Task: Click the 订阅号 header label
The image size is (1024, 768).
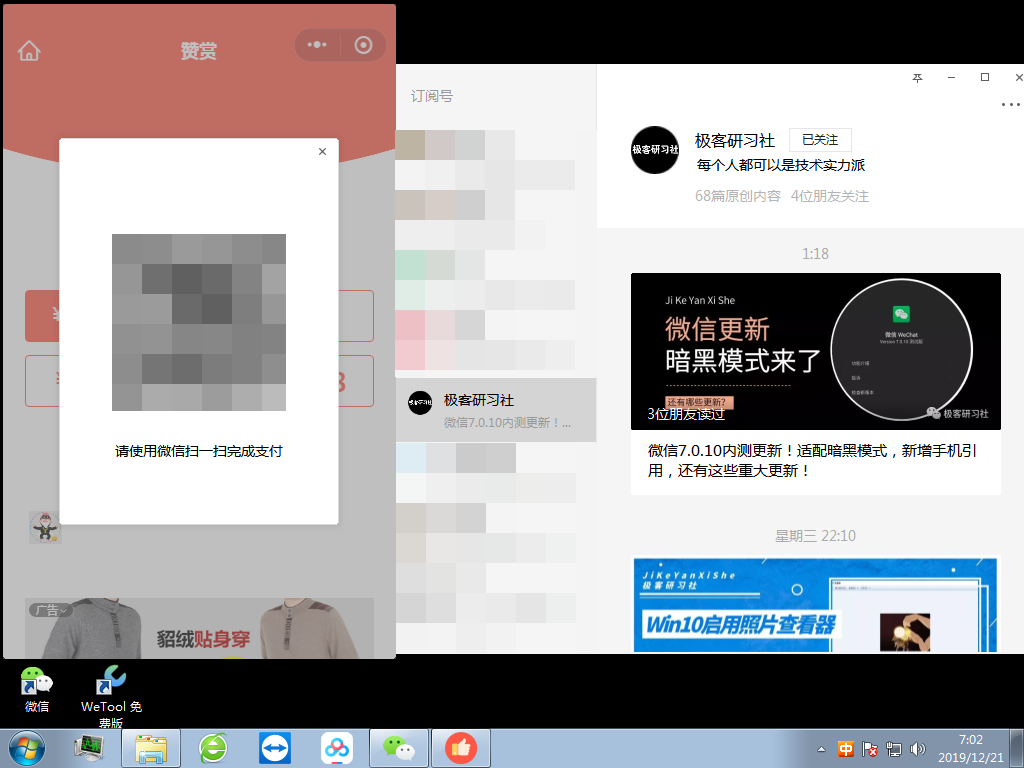Action: (431, 96)
